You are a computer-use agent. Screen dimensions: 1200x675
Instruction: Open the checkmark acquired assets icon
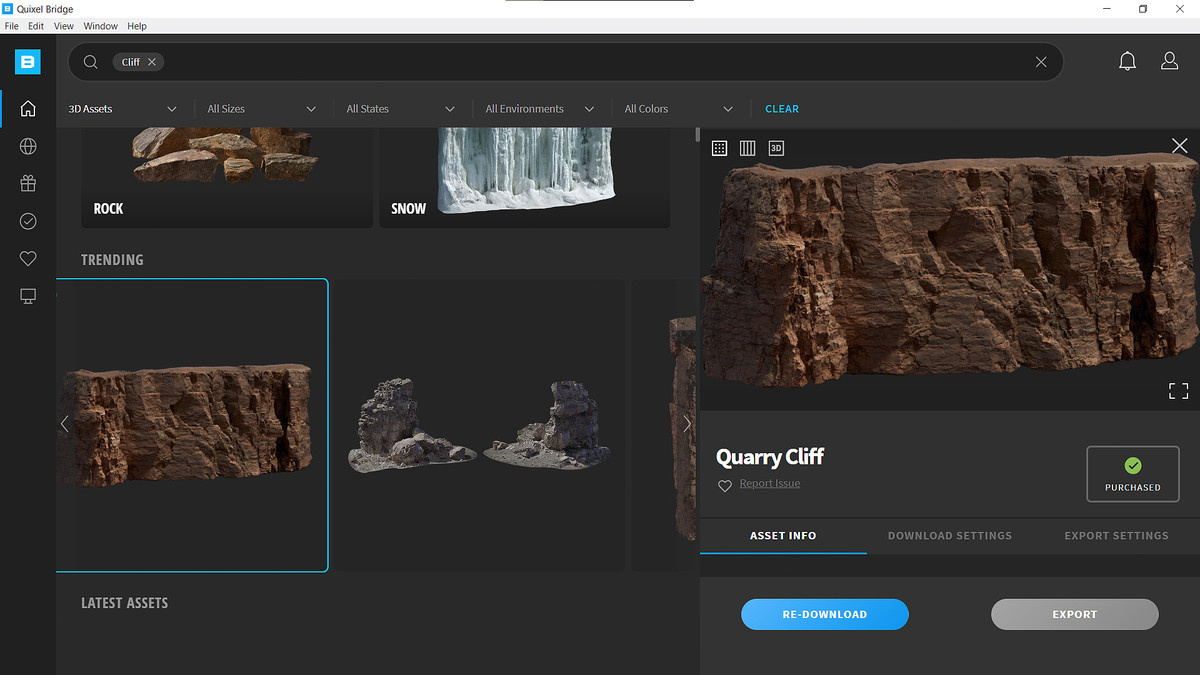coord(28,221)
